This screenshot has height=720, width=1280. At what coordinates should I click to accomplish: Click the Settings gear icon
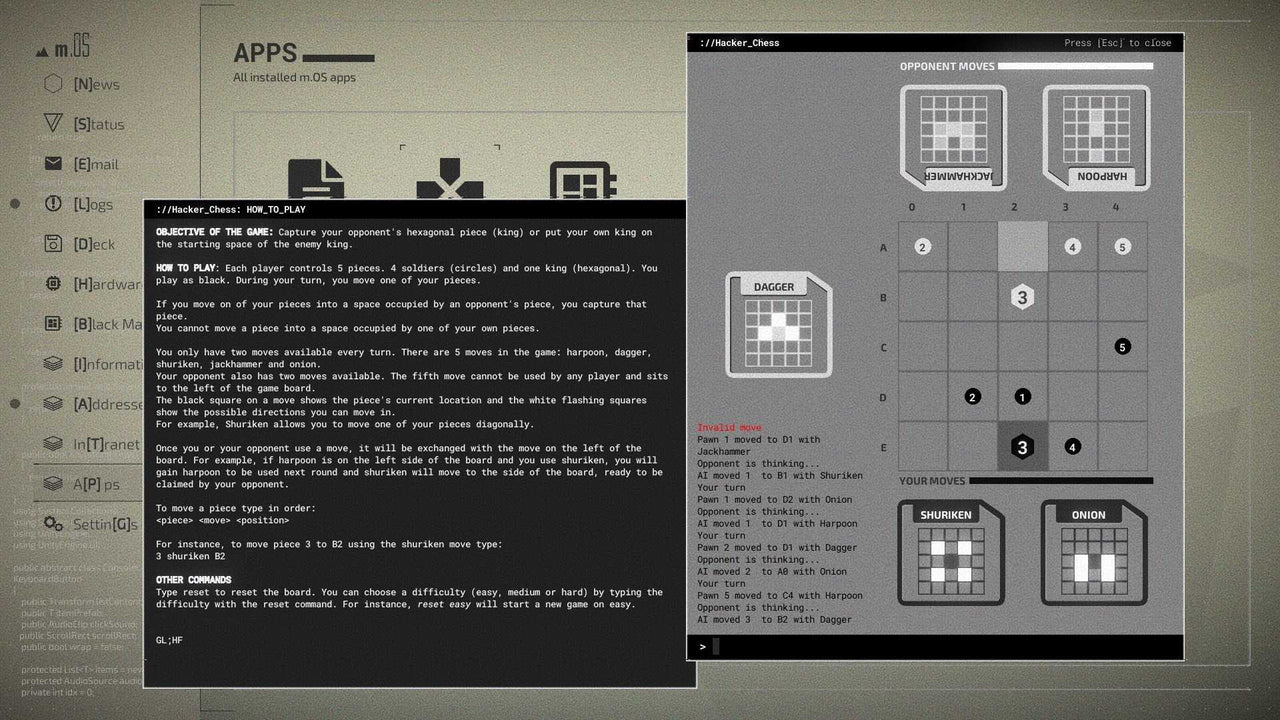53,524
